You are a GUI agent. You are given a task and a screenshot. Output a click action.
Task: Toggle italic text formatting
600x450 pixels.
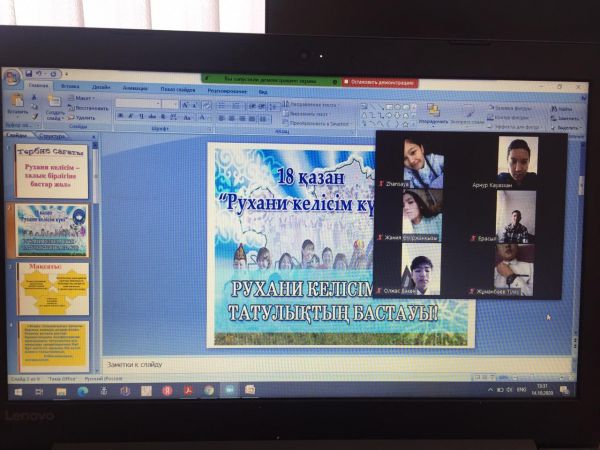click(129, 116)
